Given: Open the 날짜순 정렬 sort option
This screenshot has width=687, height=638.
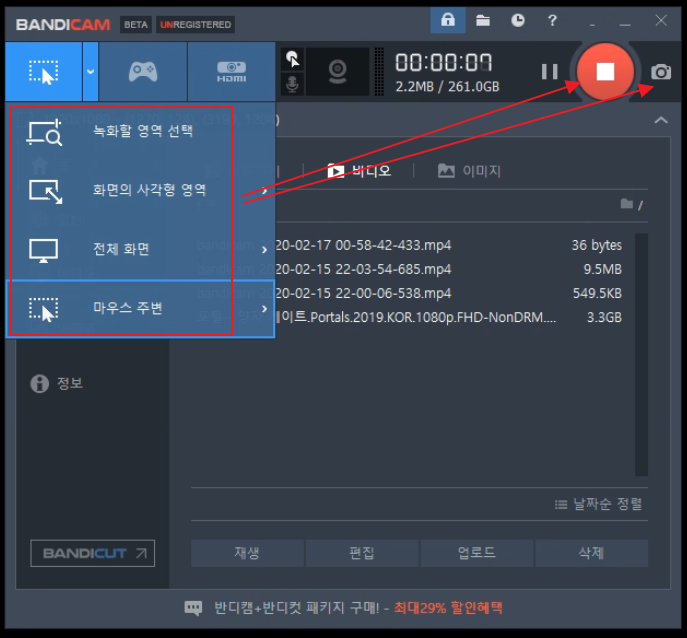Looking at the screenshot, I should (598, 504).
